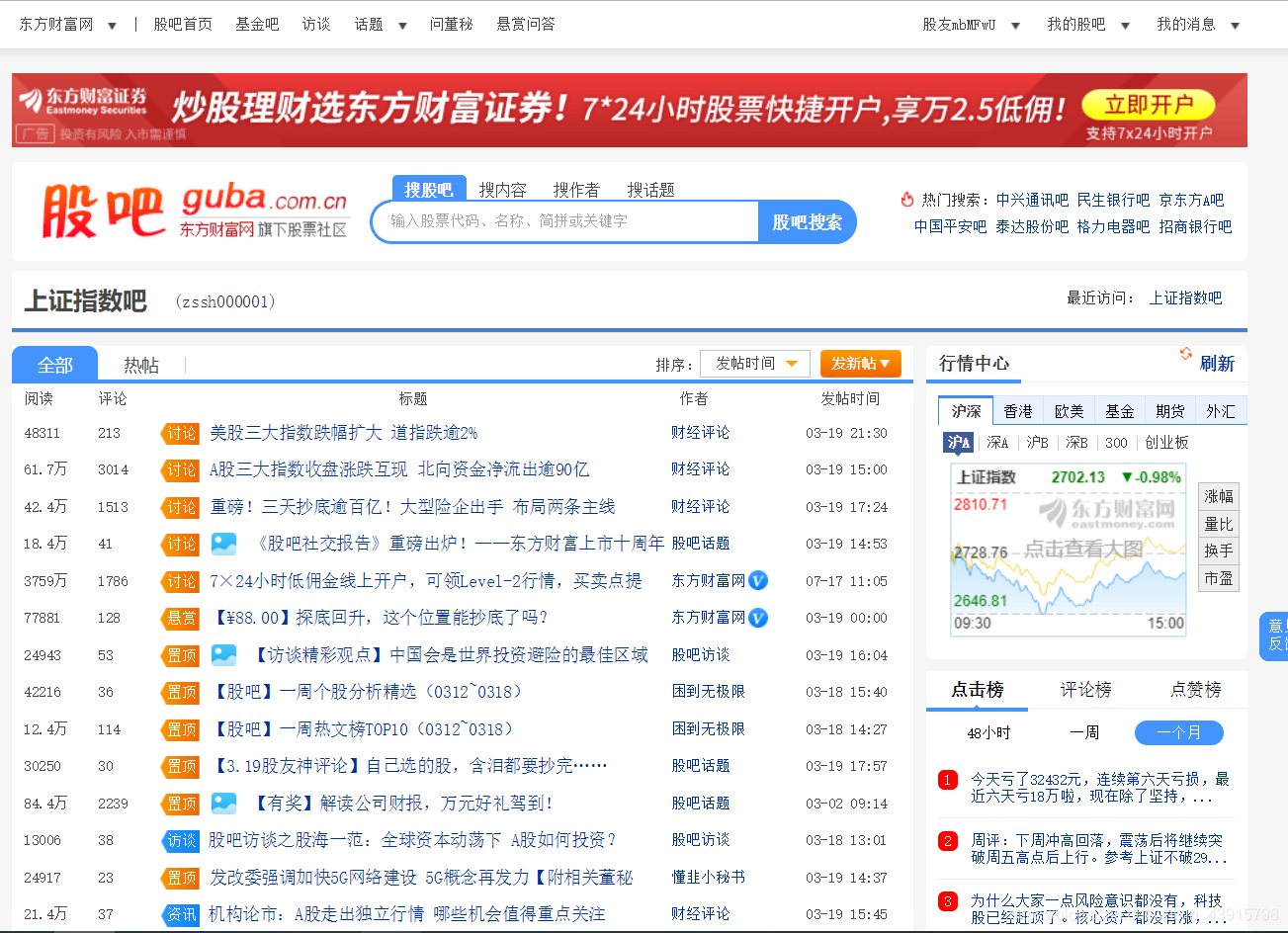Open the 中兴通讯吧 hot search link
Viewport: 1288px width, 933px height.
[x=1032, y=200]
